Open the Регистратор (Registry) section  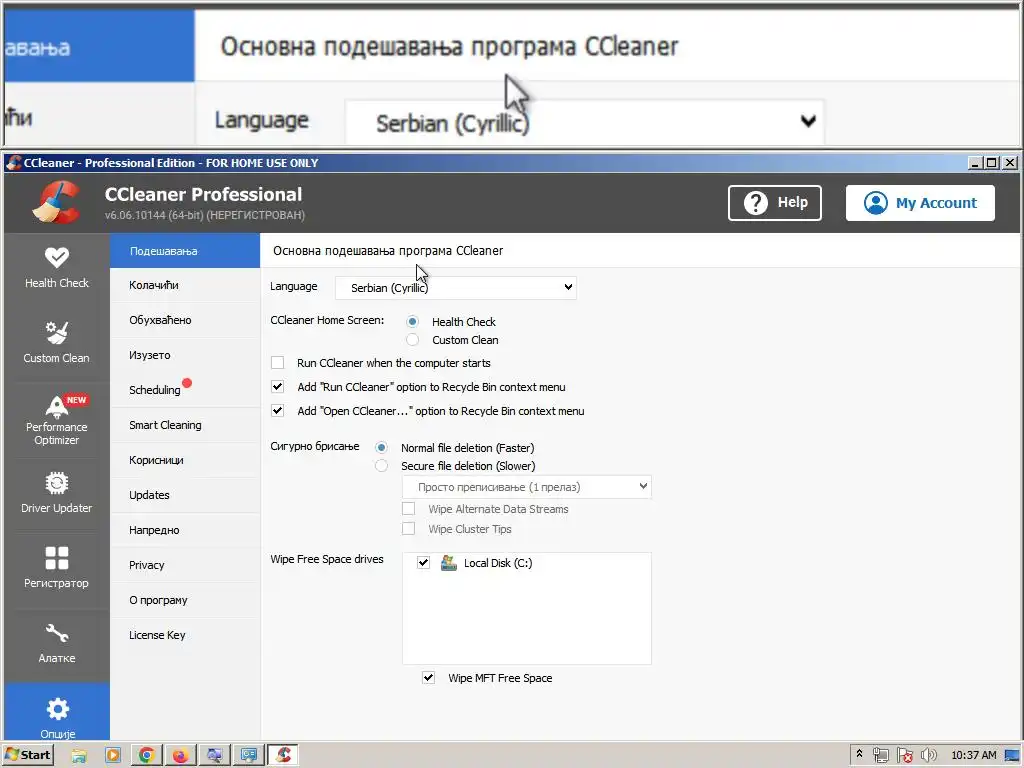point(57,568)
